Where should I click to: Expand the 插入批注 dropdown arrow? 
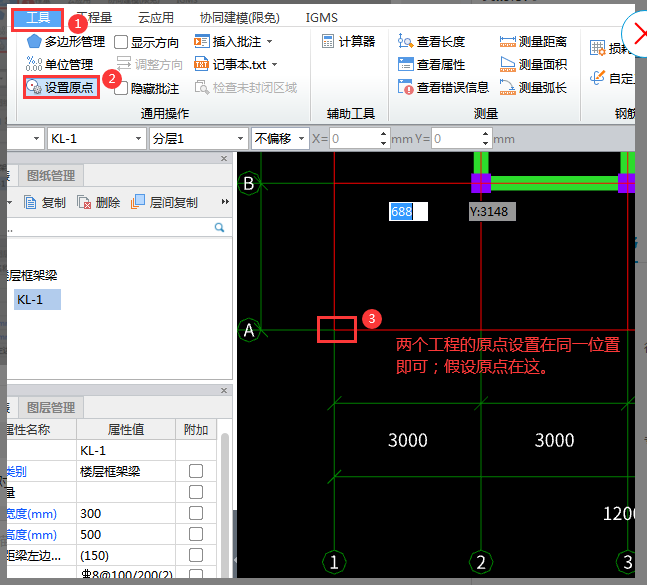click(270, 41)
